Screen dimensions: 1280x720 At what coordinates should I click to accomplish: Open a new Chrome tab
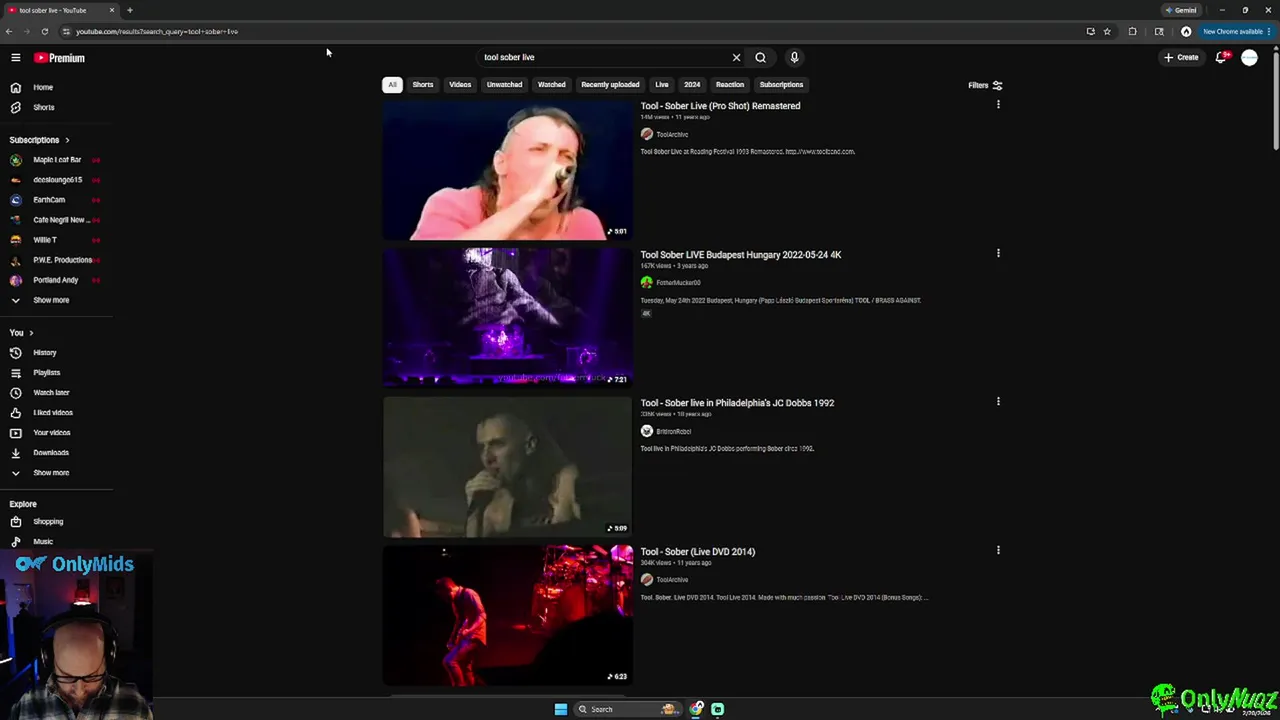(129, 10)
